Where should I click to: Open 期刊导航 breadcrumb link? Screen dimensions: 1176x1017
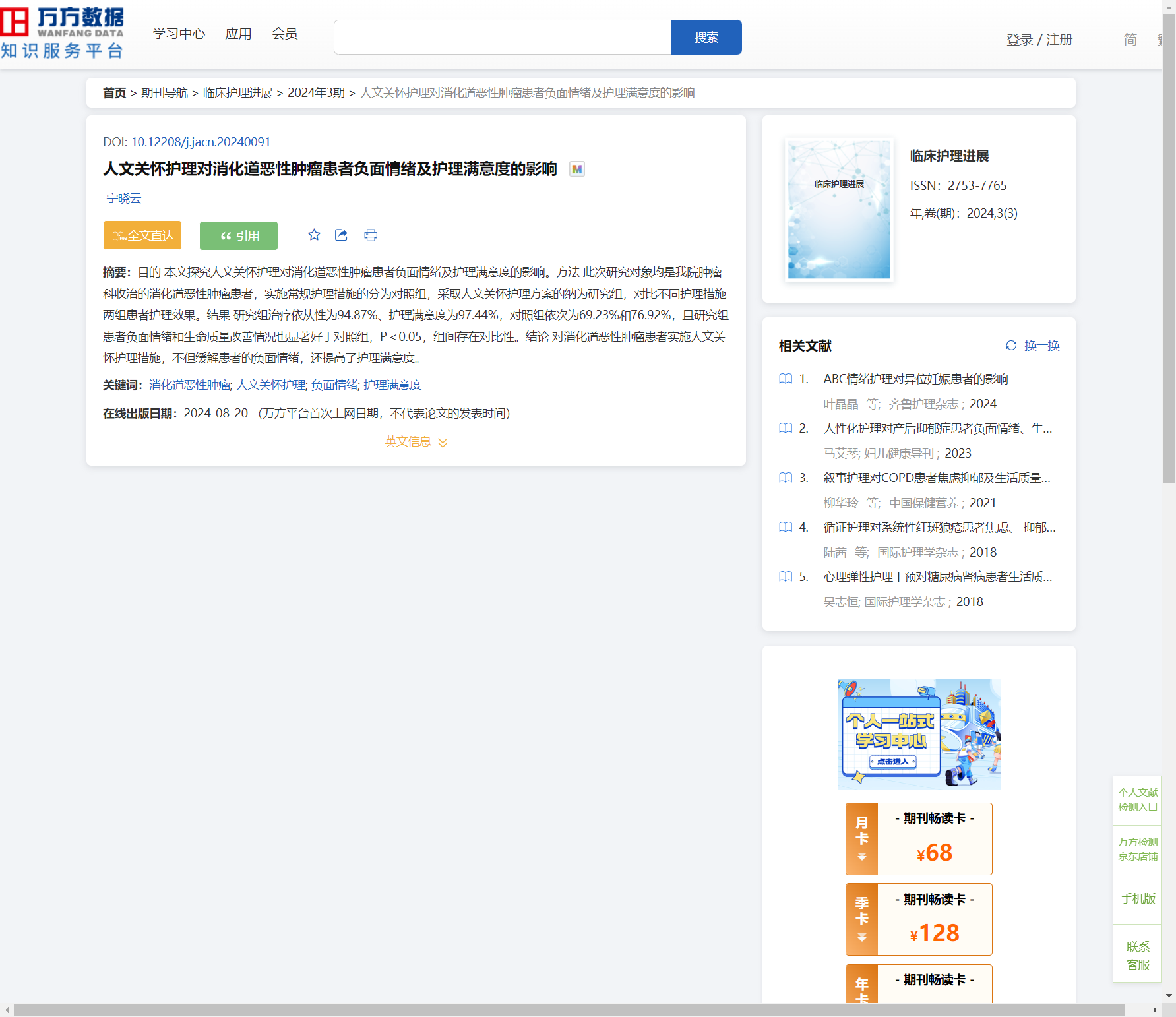(x=164, y=93)
